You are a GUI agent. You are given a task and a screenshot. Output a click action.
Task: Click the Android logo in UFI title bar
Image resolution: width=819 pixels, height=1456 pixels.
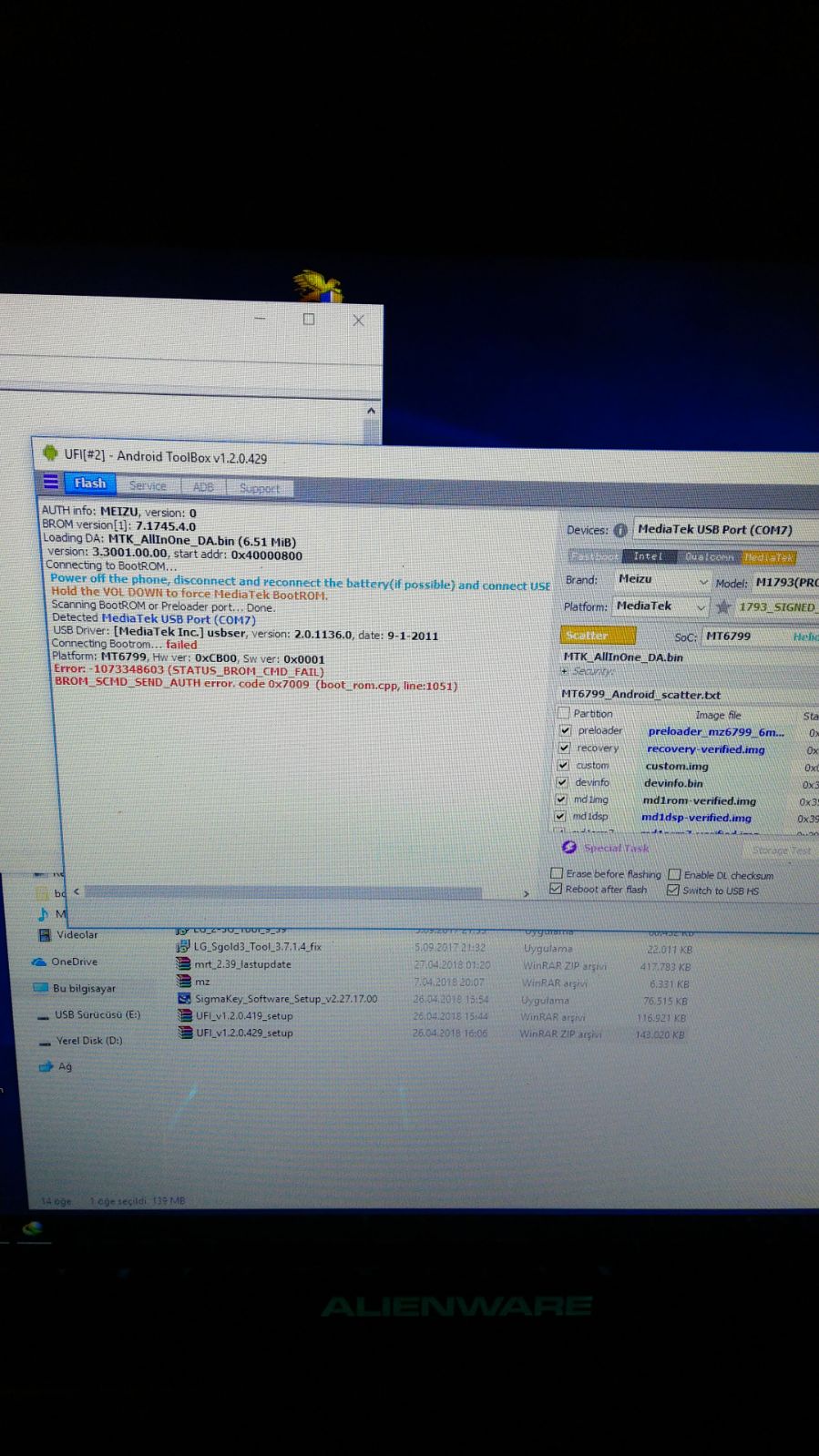(x=50, y=453)
